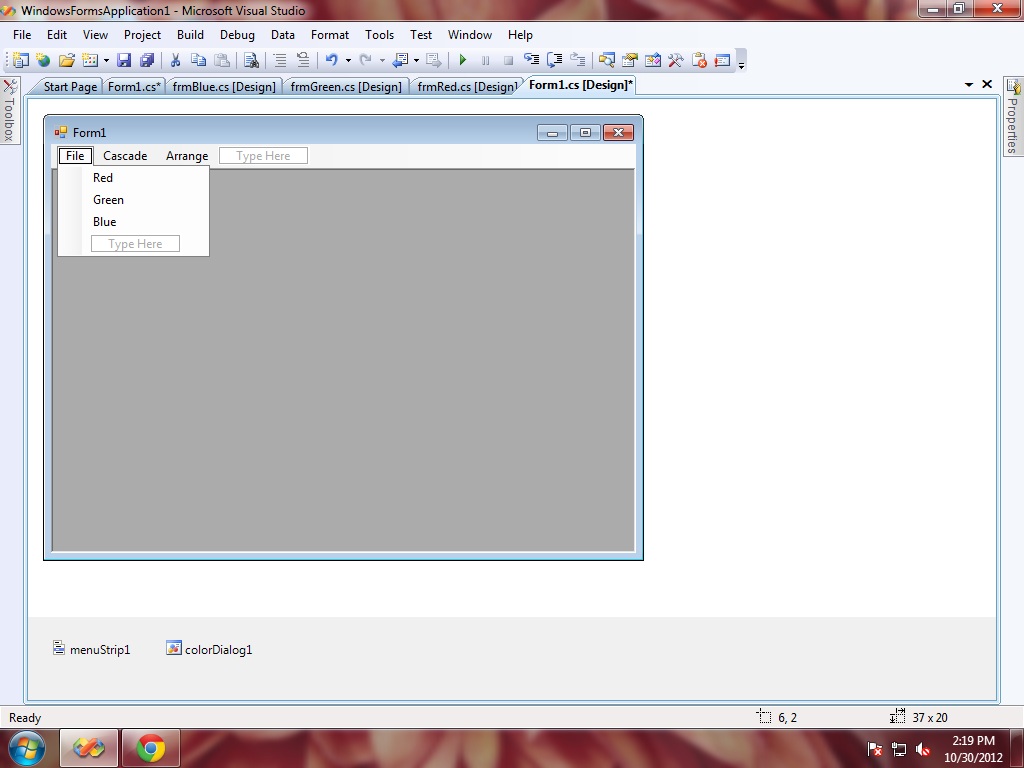Open the Debug menu

point(237,34)
